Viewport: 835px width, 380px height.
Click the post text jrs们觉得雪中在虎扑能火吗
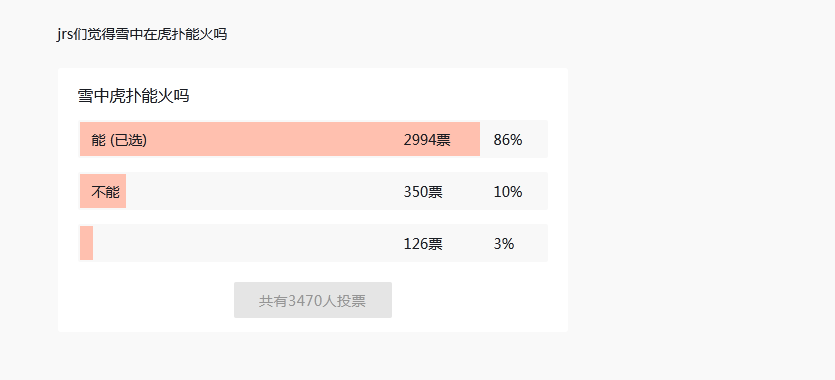(142, 35)
